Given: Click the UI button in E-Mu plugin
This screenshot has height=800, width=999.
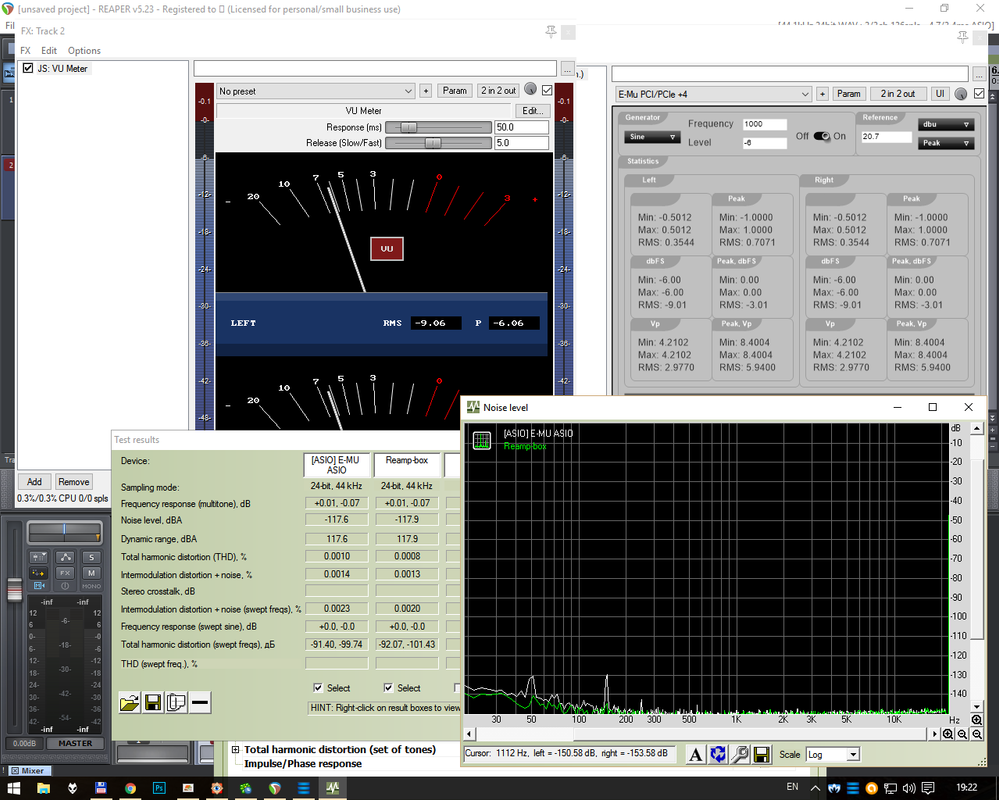Looking at the screenshot, I should 940,94.
